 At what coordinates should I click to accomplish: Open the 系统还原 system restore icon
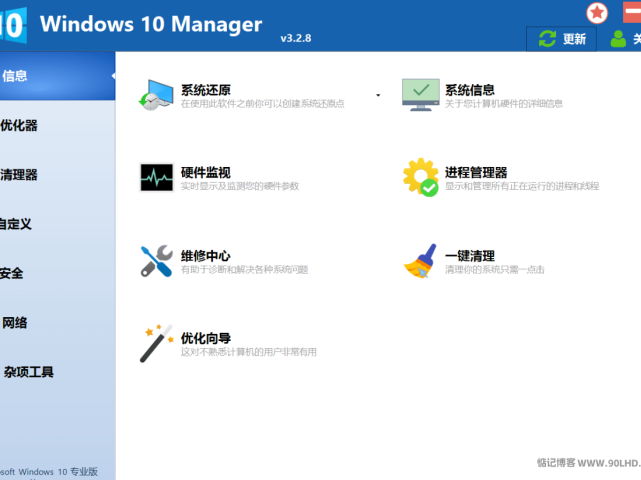coord(156,95)
